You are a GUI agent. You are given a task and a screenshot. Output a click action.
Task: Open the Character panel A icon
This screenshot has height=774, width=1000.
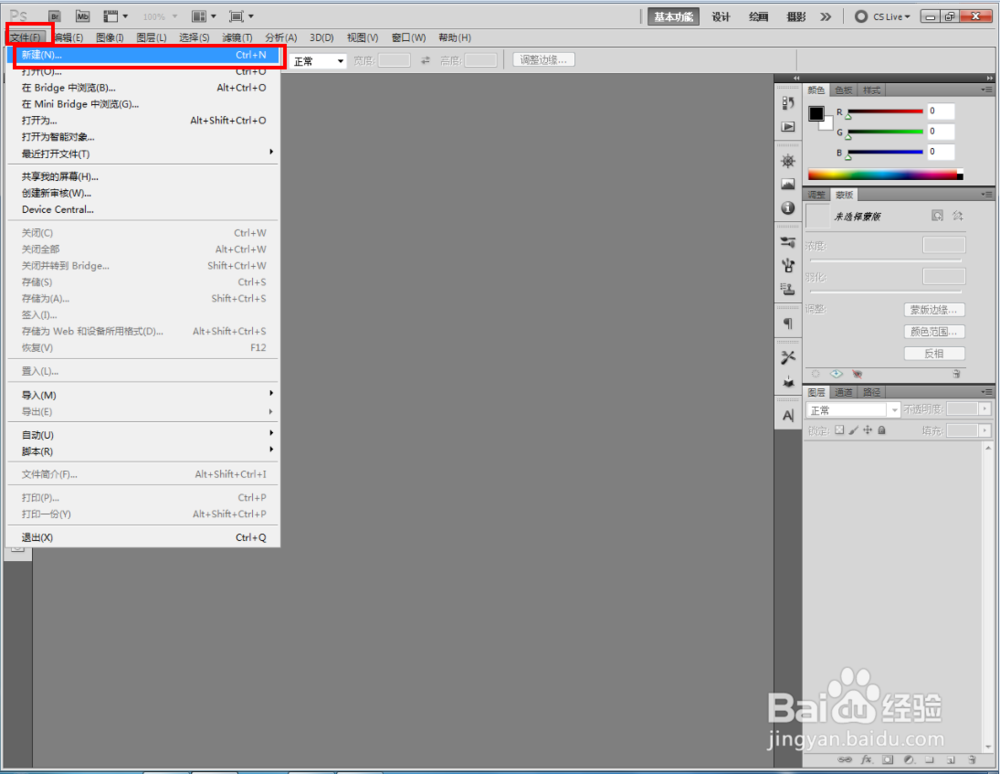coord(788,416)
